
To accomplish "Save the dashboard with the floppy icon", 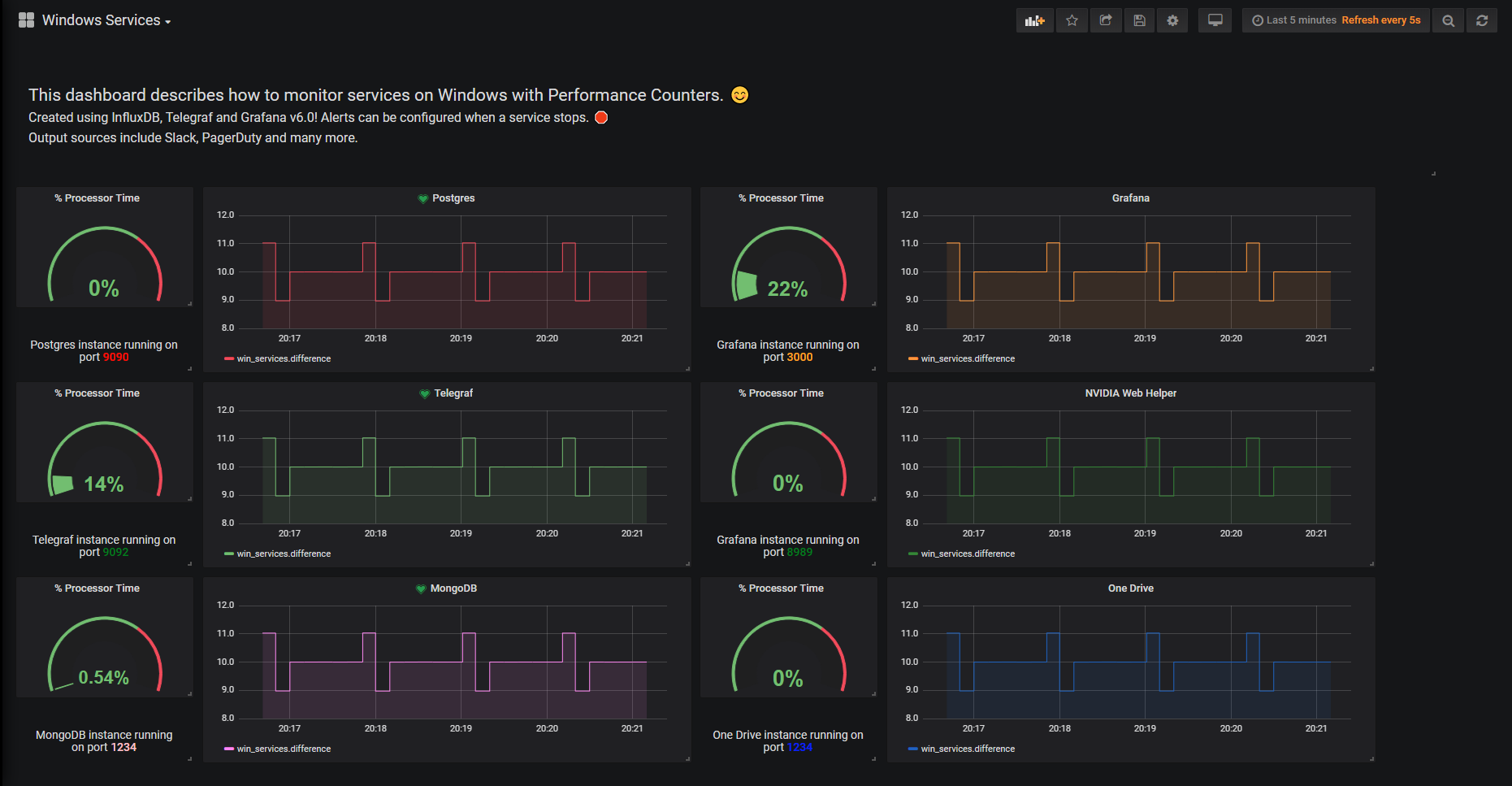I will [x=1139, y=20].
